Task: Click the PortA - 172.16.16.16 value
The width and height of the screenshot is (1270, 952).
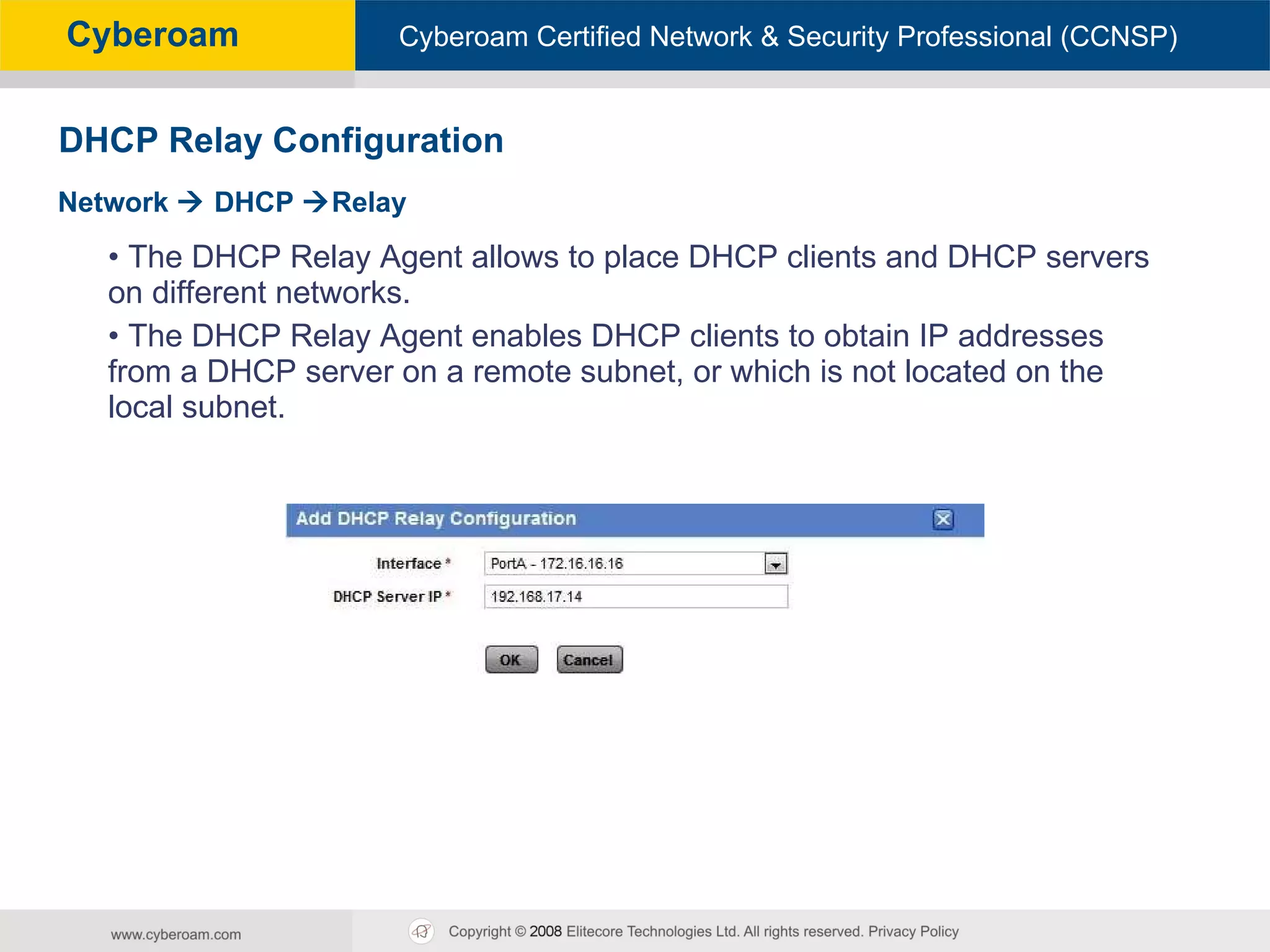Action: coord(556,563)
